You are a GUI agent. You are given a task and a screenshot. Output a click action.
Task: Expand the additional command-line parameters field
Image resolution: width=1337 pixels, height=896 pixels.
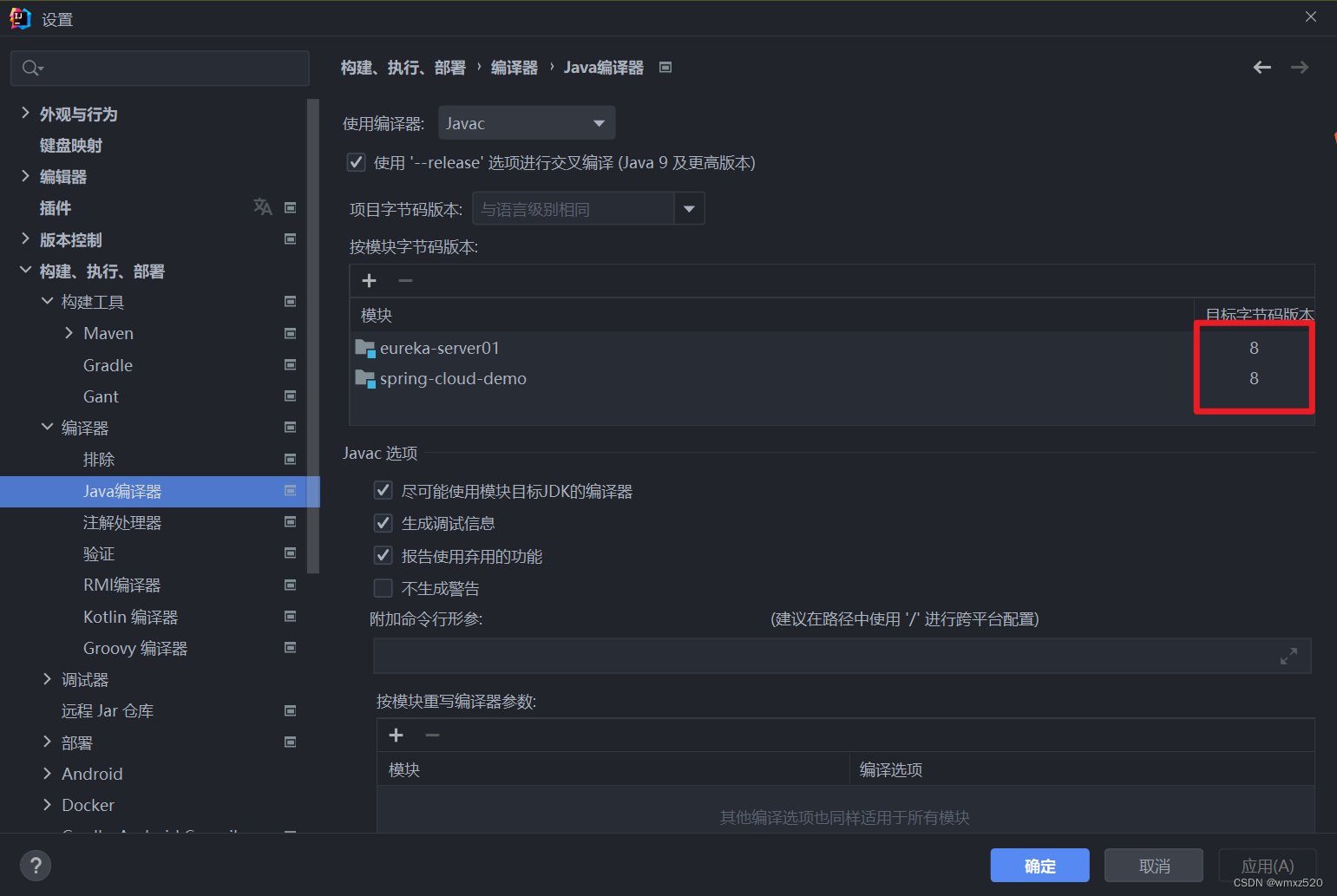click(1288, 657)
